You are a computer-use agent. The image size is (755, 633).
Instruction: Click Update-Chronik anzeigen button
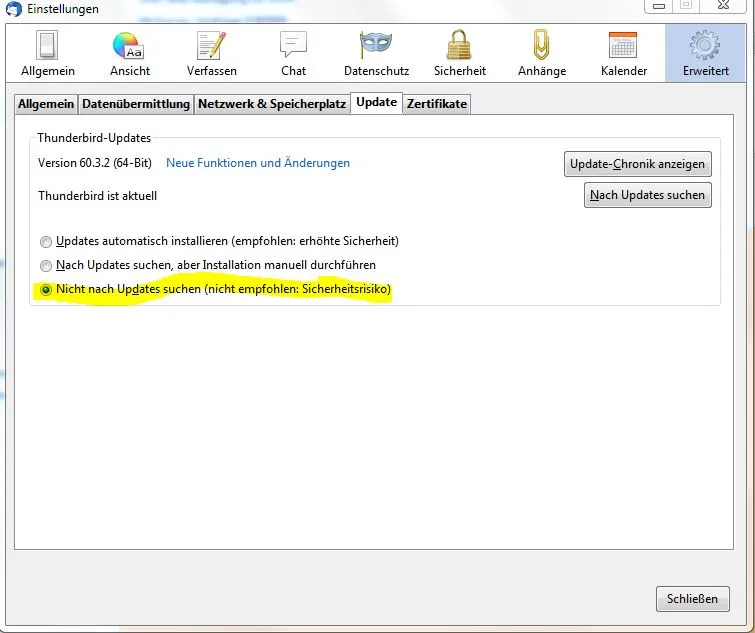[x=638, y=164]
